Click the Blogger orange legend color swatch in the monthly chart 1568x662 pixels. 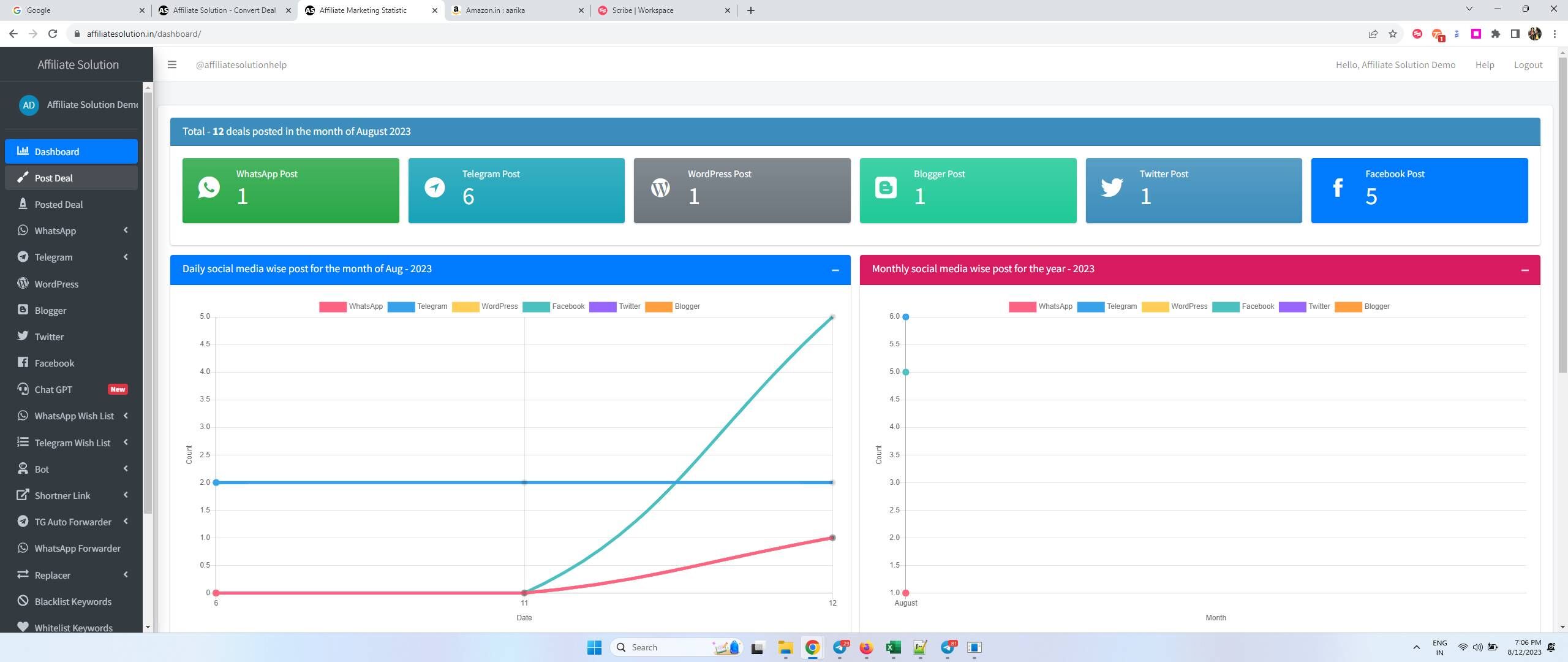1348,306
